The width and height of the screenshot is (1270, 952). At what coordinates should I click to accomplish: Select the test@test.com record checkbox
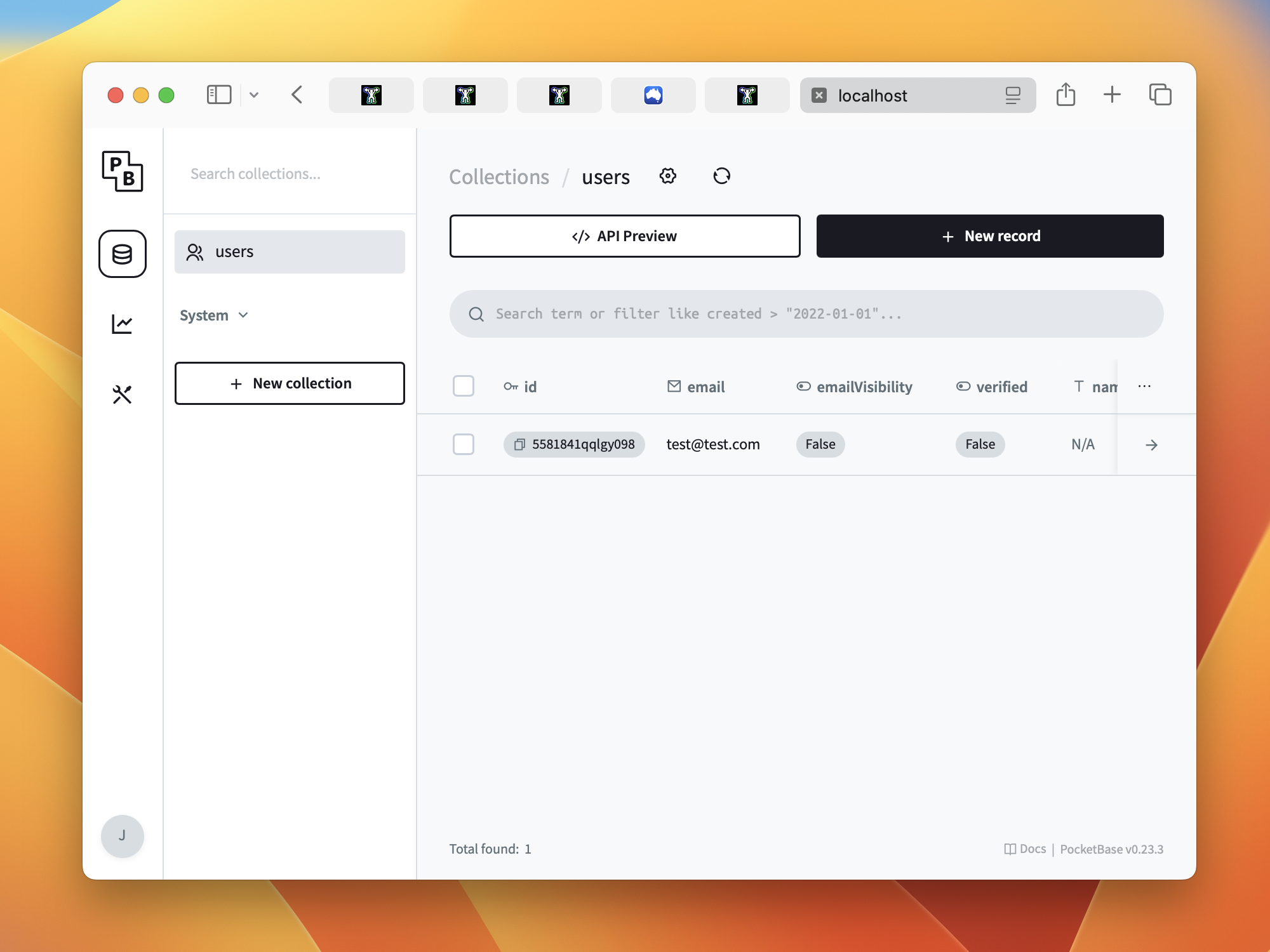coord(464,444)
